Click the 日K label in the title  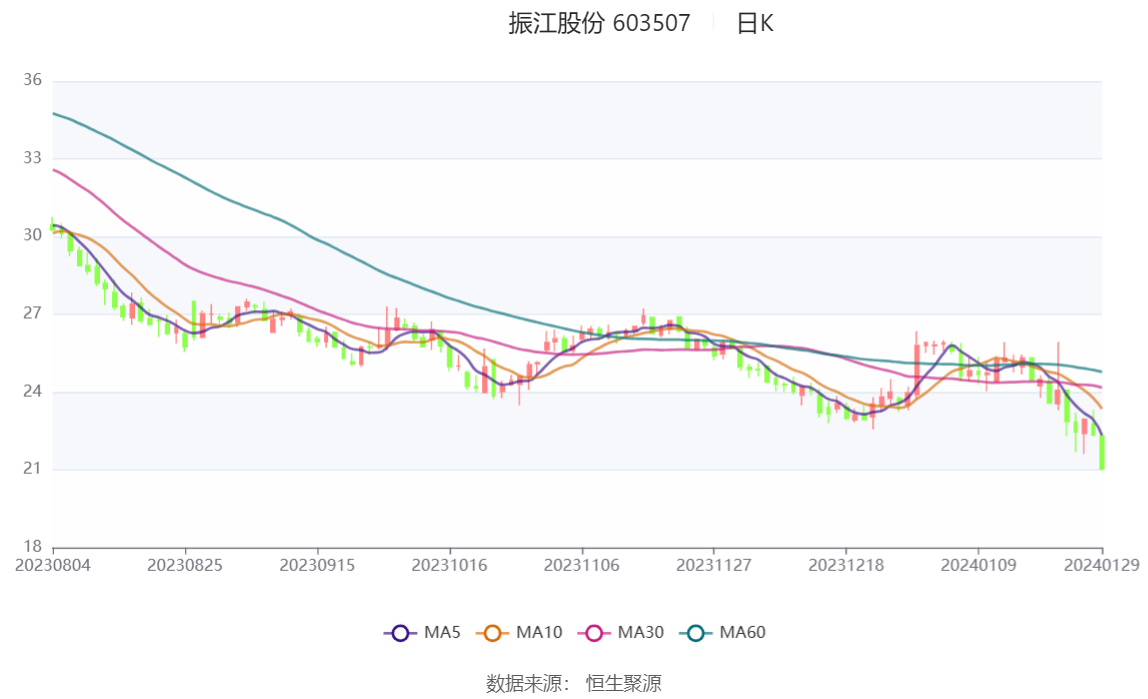point(755,23)
